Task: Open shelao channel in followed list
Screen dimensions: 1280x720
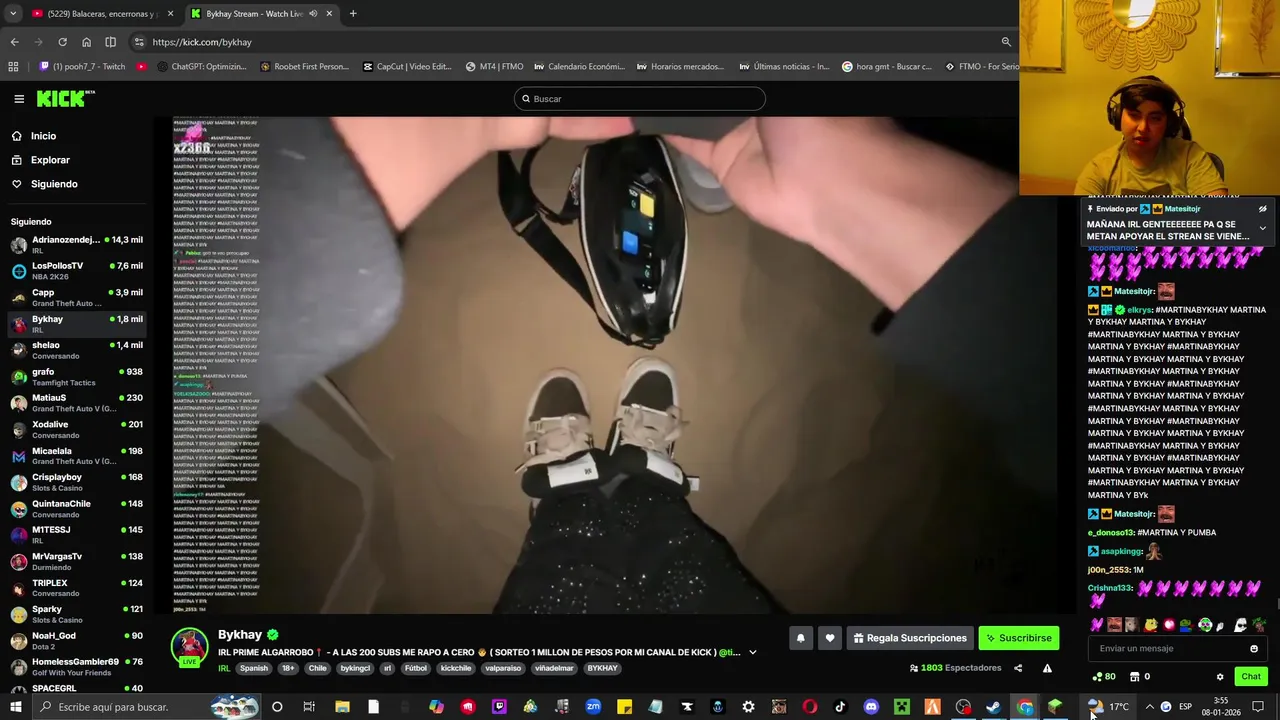Action: click(76, 350)
